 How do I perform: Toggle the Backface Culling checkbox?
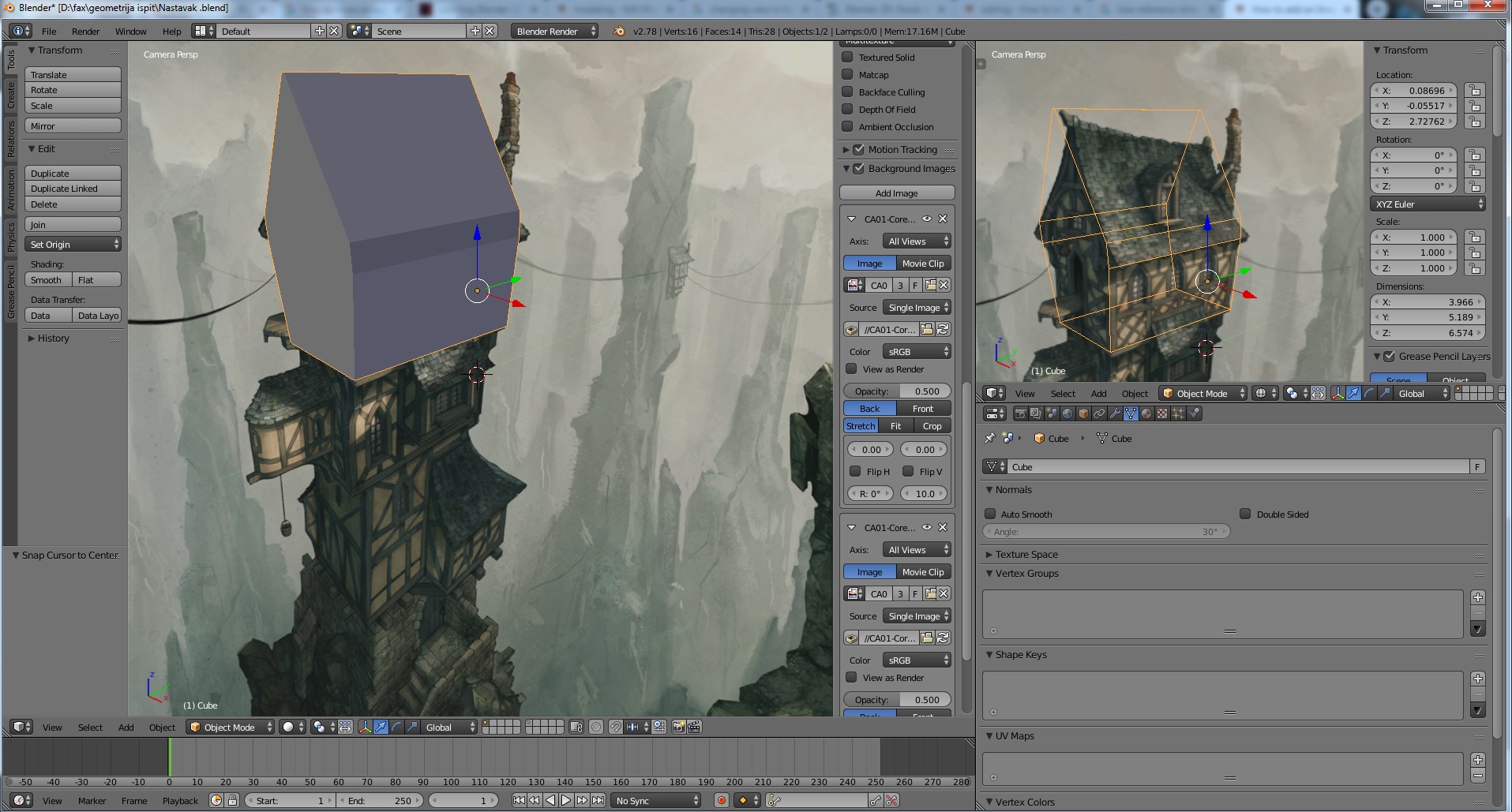[847, 92]
